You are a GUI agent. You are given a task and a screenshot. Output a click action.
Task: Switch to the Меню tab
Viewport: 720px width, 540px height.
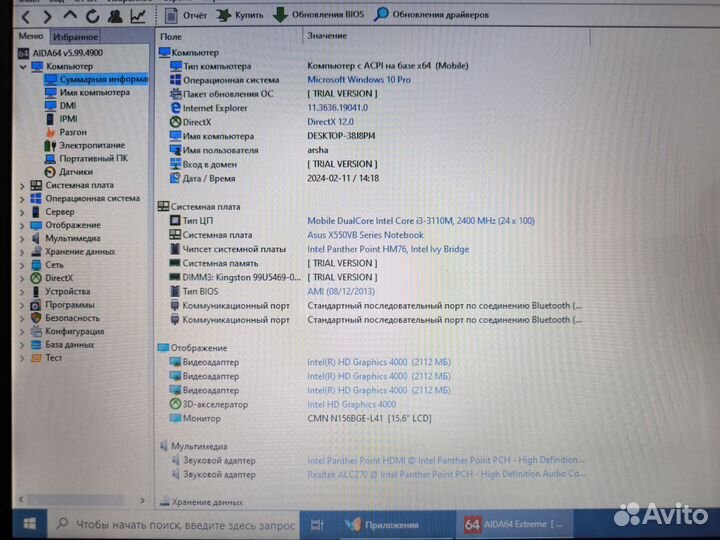(x=31, y=36)
